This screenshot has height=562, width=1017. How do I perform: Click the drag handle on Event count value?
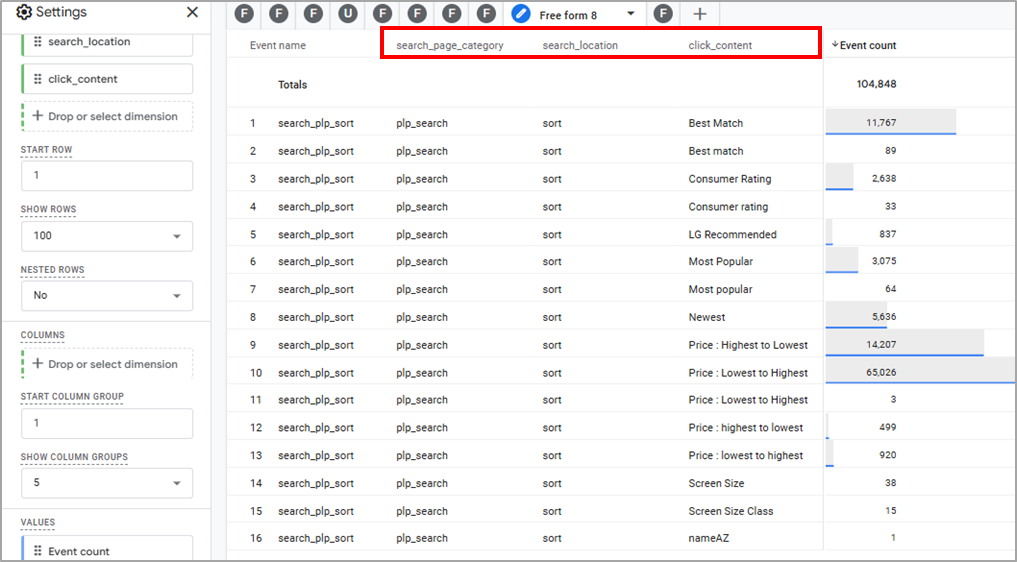coord(38,551)
